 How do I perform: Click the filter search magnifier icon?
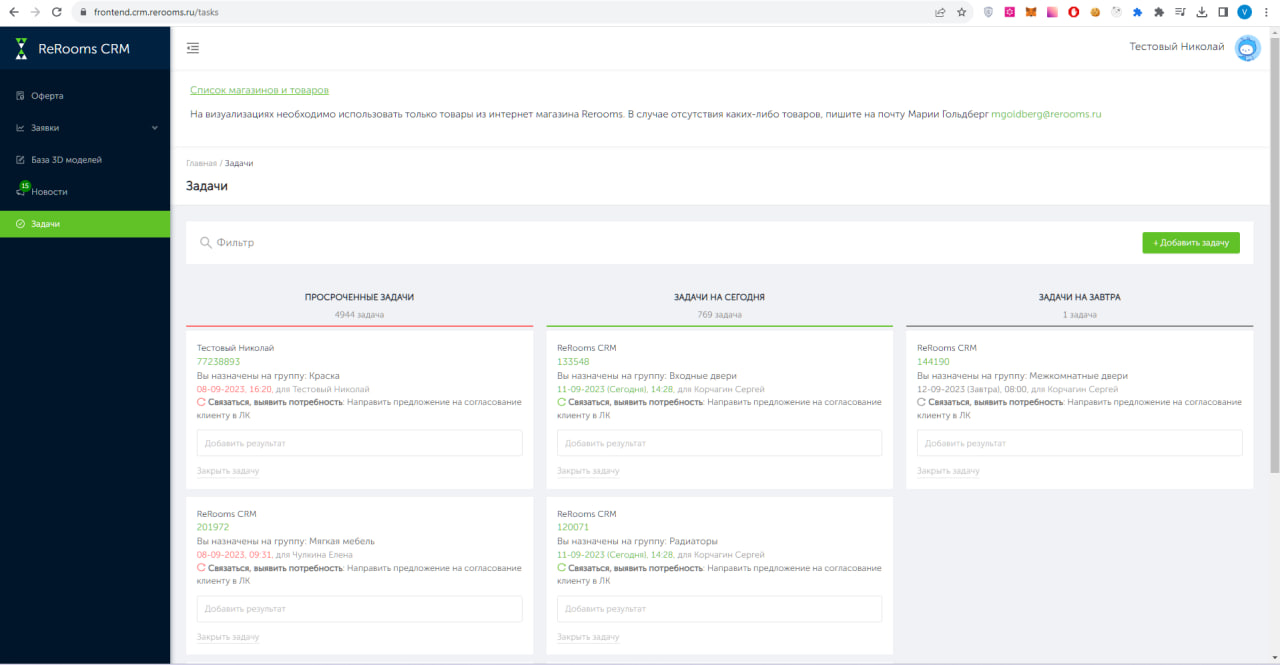(206, 242)
